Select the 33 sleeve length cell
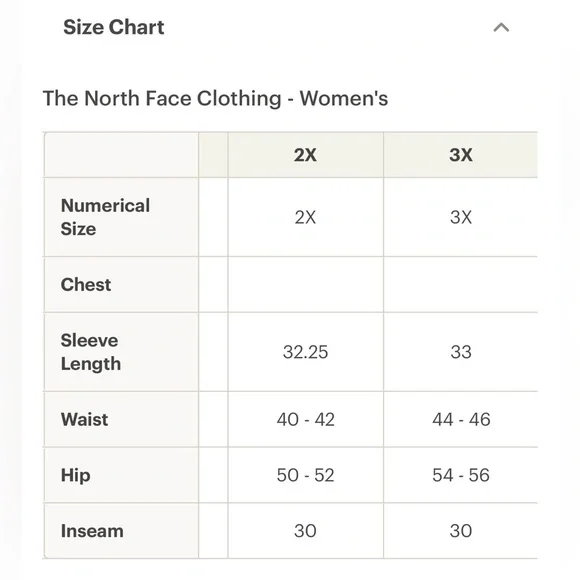 [461, 352]
